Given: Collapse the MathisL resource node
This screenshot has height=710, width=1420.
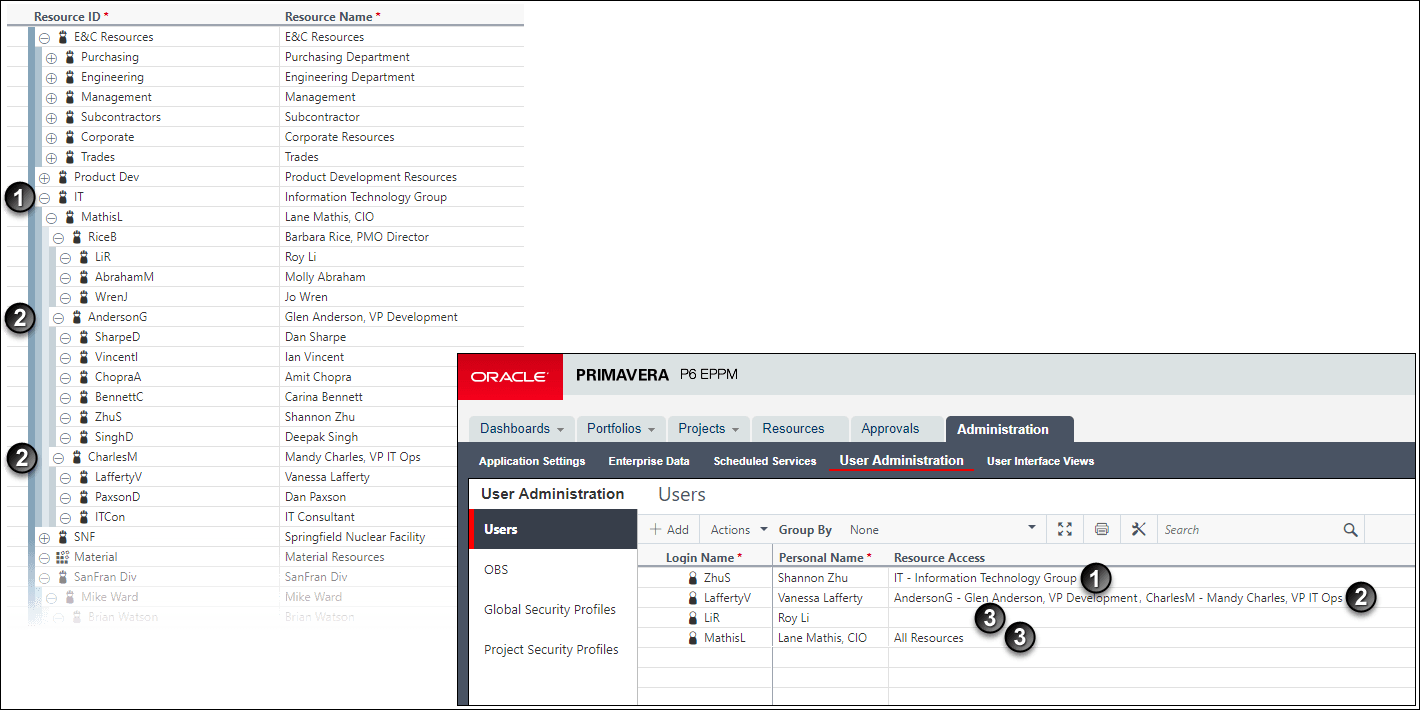Looking at the screenshot, I should [x=51, y=217].
